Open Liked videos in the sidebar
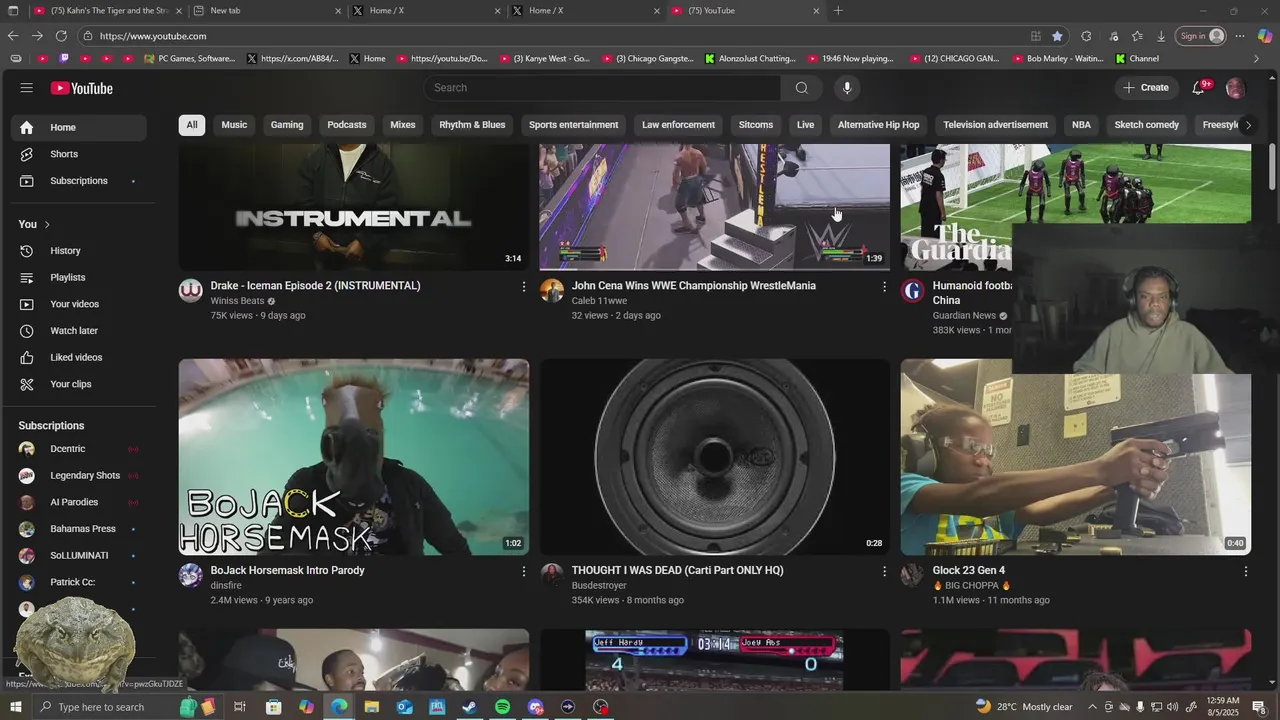 pyautogui.click(x=79, y=357)
